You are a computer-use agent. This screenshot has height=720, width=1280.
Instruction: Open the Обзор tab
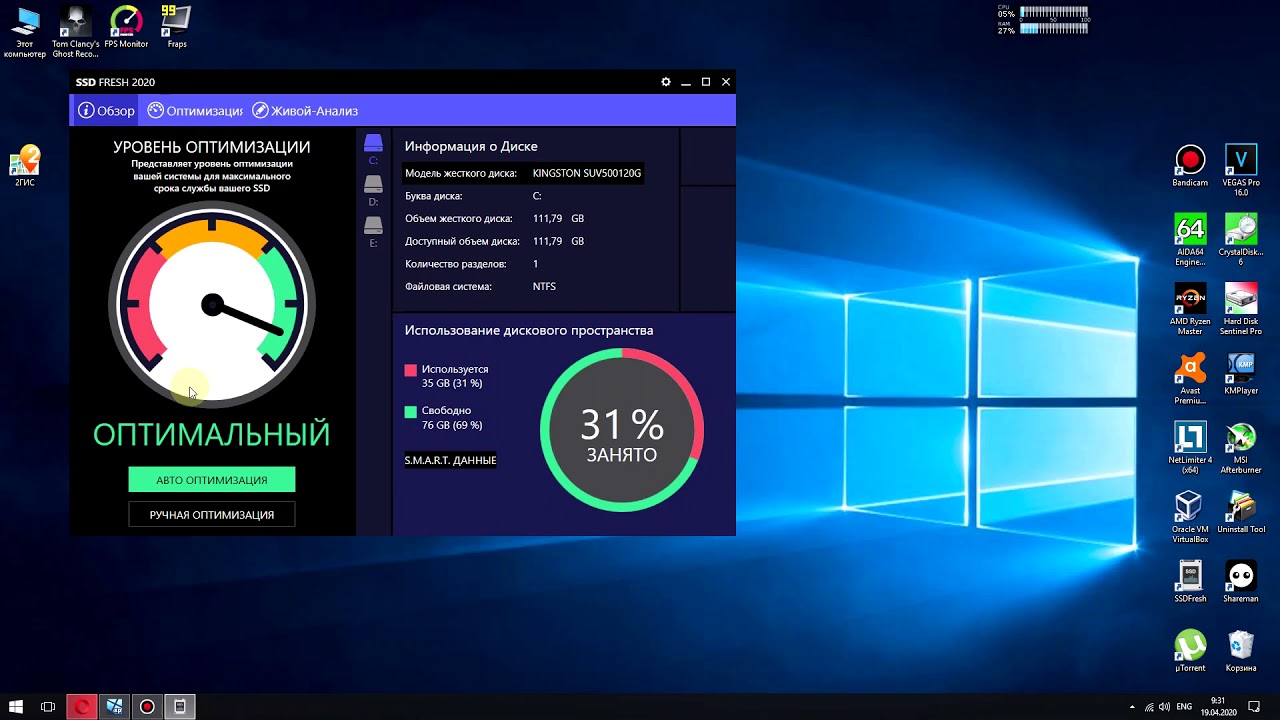pos(106,111)
